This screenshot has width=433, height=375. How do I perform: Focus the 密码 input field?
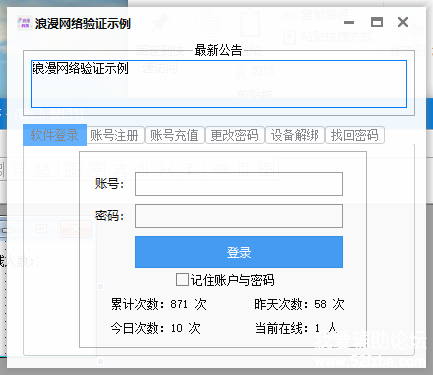click(239, 216)
